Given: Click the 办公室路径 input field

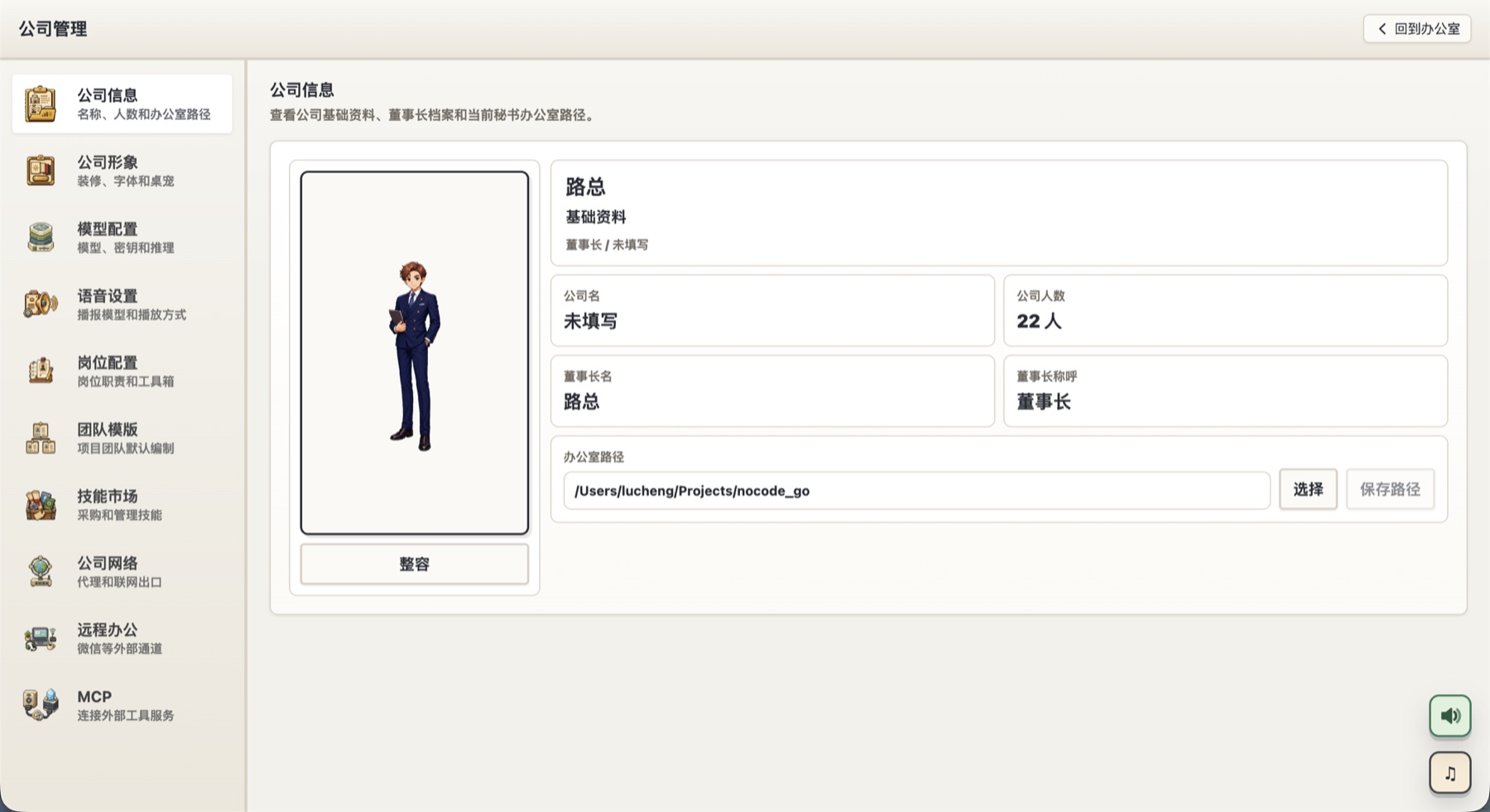Looking at the screenshot, I should [916, 491].
